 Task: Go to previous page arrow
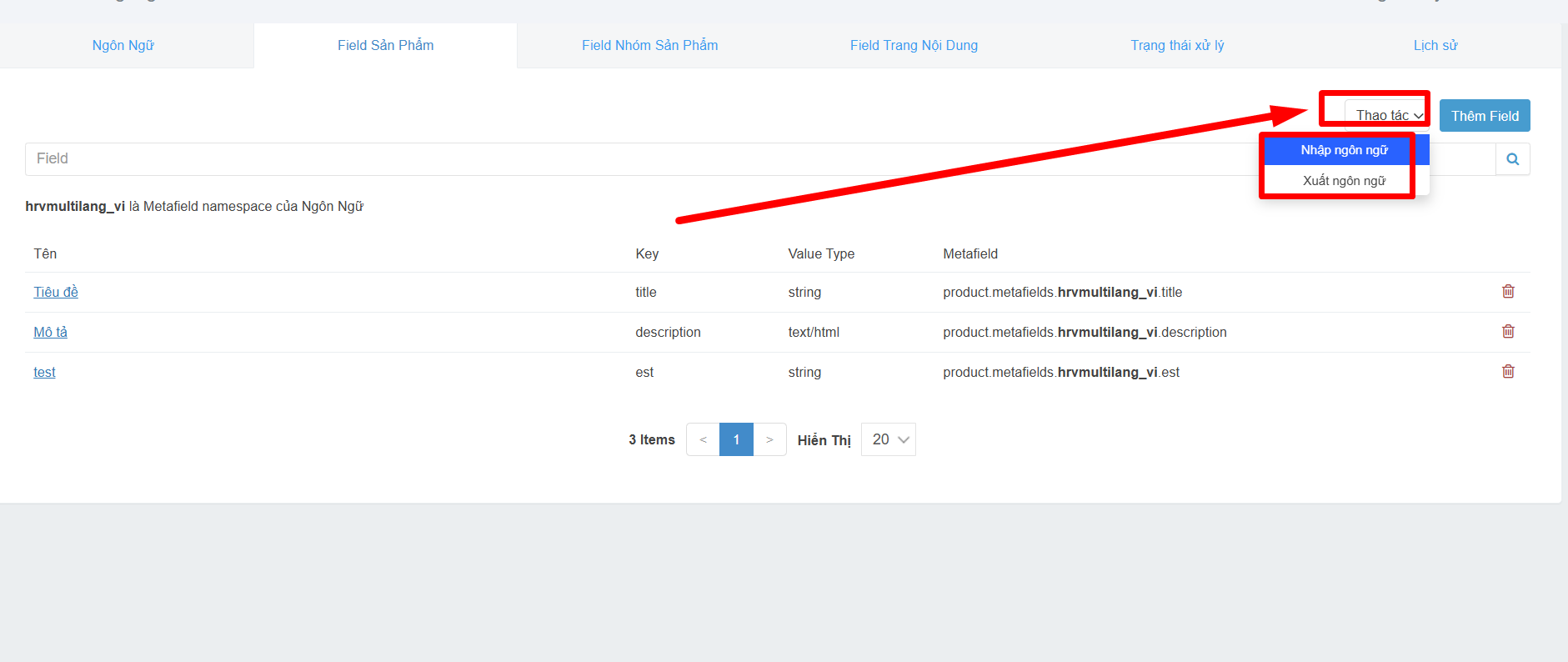(703, 439)
